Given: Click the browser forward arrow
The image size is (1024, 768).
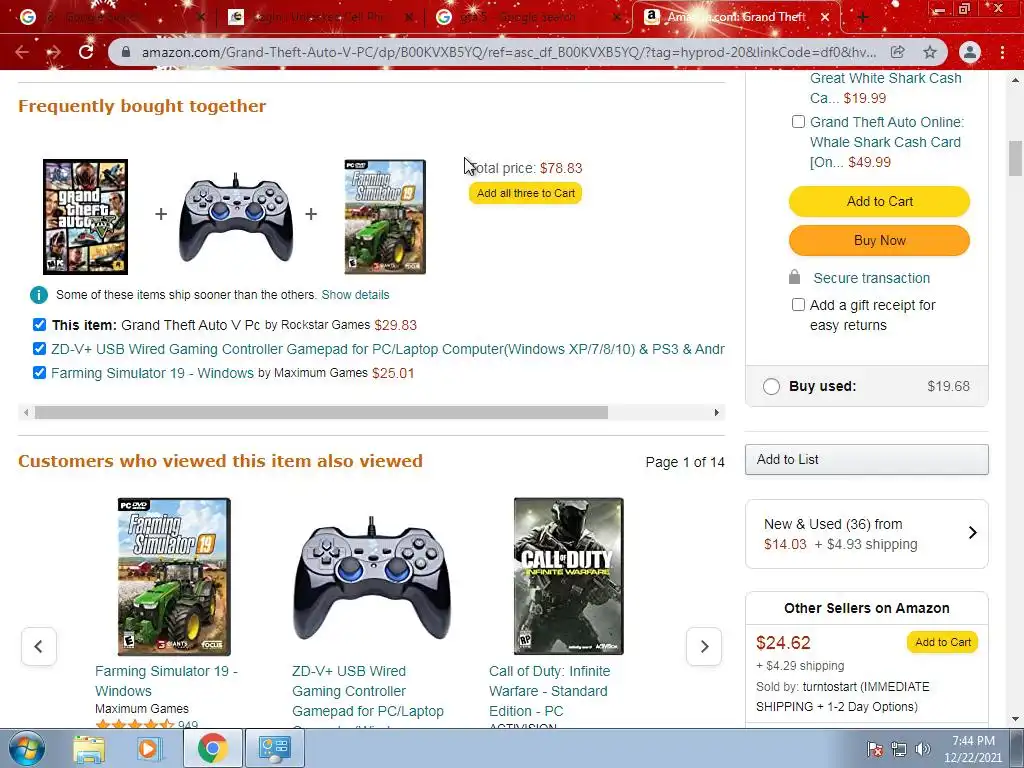Looking at the screenshot, I should (54, 52).
